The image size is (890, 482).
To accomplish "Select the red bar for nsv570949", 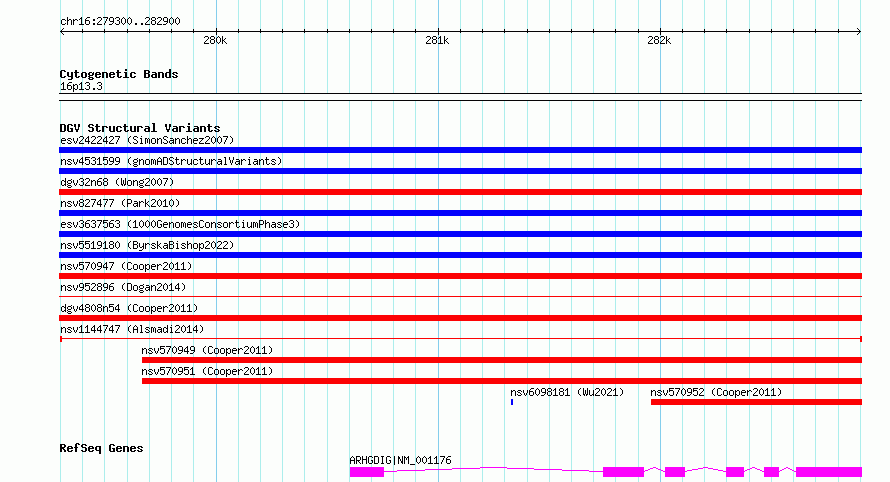I will point(502,360).
